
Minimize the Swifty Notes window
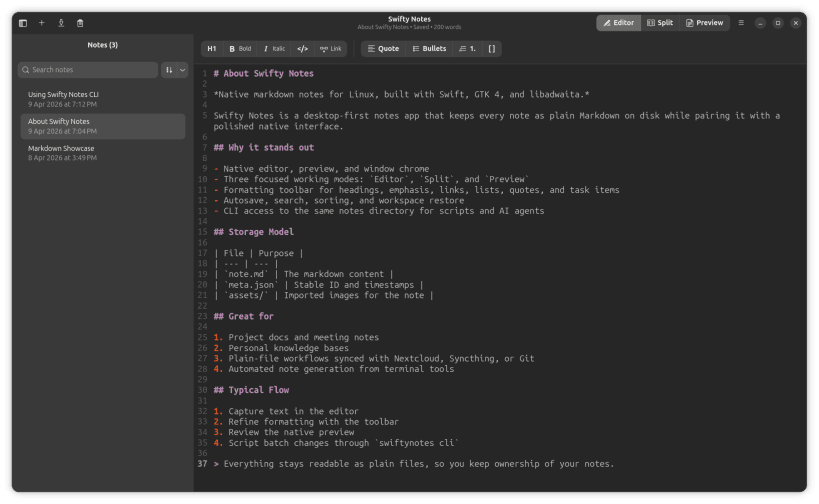pyautogui.click(x=760, y=23)
